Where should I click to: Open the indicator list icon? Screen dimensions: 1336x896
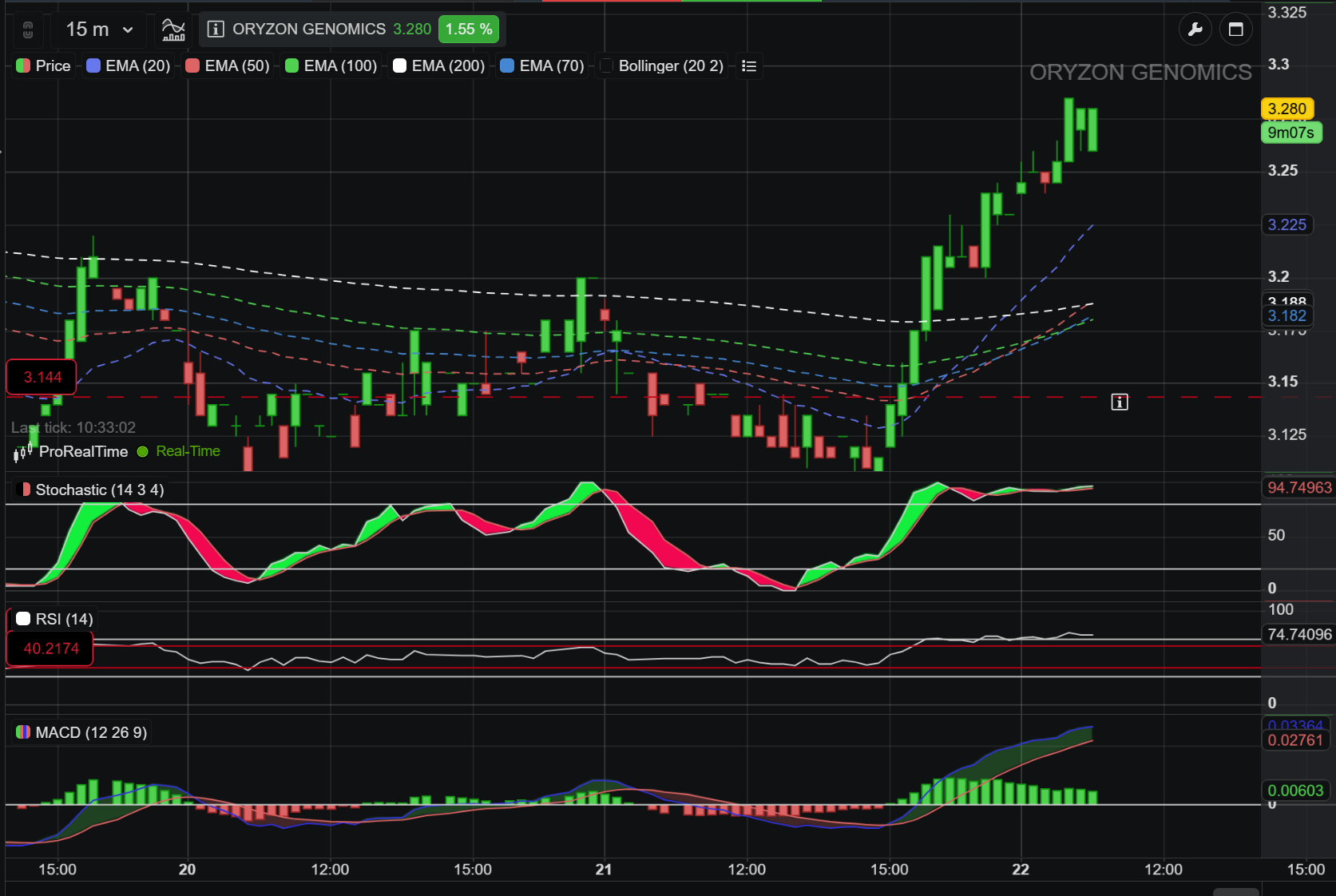[749, 65]
